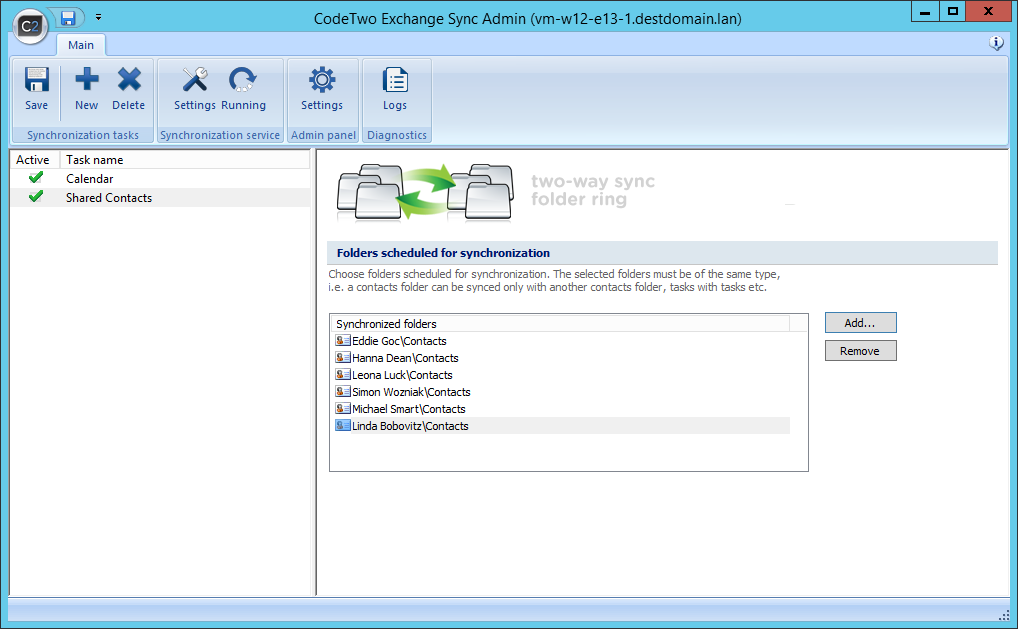Click quick access toolbar save icon
1018x629 pixels.
pyautogui.click(x=68, y=18)
